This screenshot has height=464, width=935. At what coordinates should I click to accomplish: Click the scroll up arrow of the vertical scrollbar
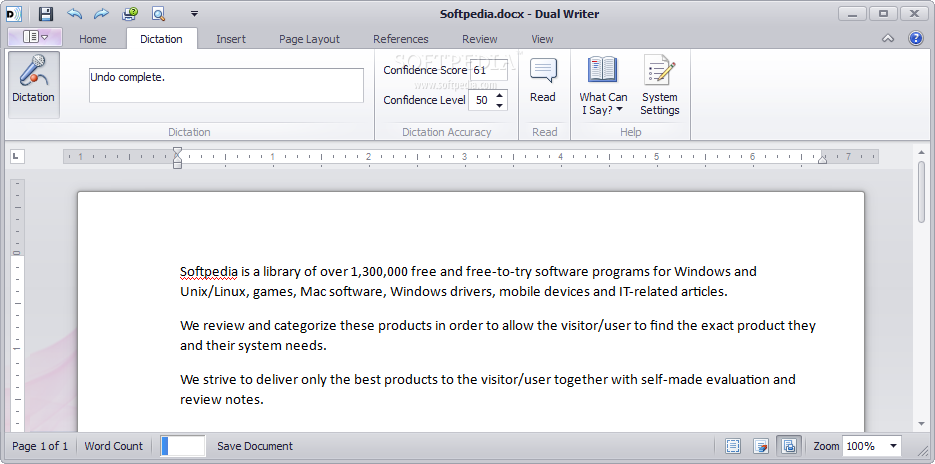coord(922,151)
